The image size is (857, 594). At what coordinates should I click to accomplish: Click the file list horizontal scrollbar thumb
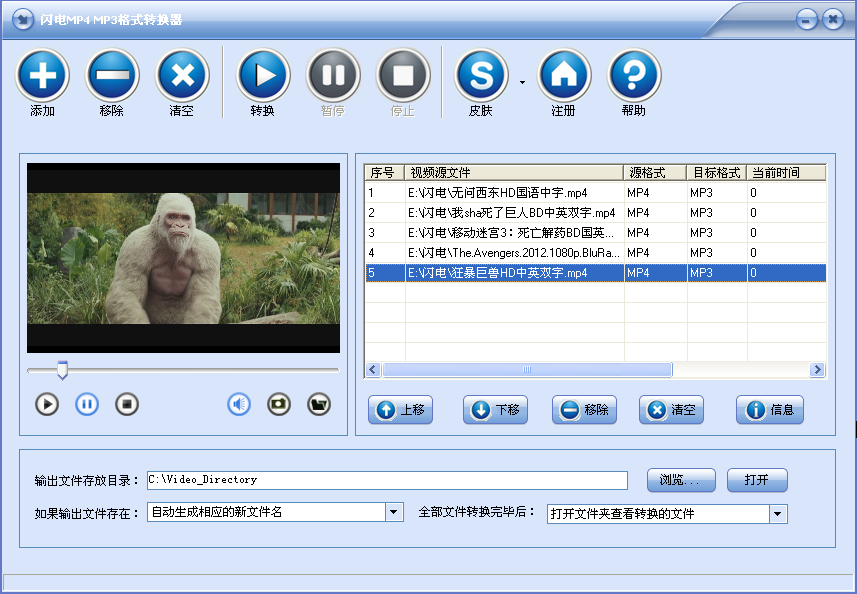(527, 370)
